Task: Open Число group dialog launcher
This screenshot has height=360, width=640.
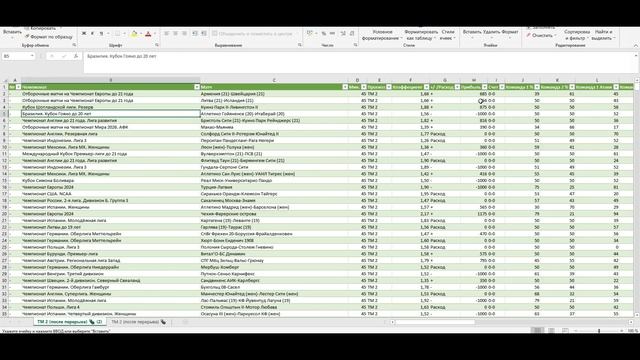Action: 356,45
